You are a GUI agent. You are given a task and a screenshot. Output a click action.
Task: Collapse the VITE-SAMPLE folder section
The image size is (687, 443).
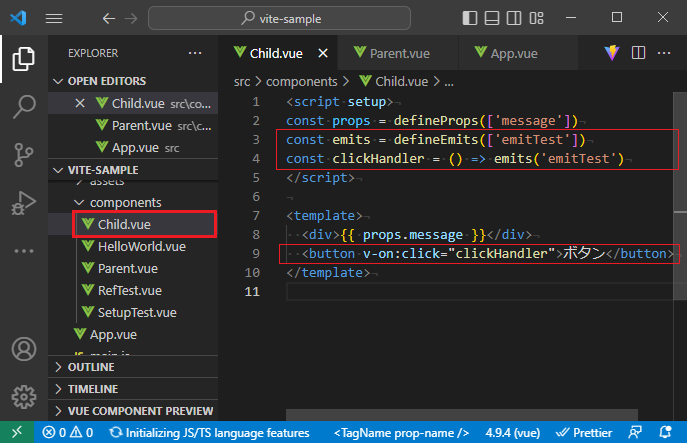(x=133, y=170)
